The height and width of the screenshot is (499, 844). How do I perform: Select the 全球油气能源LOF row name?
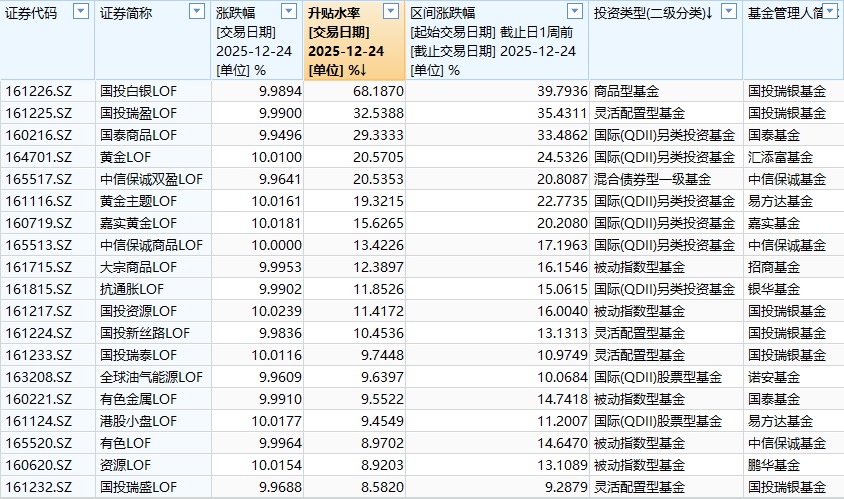151,377
